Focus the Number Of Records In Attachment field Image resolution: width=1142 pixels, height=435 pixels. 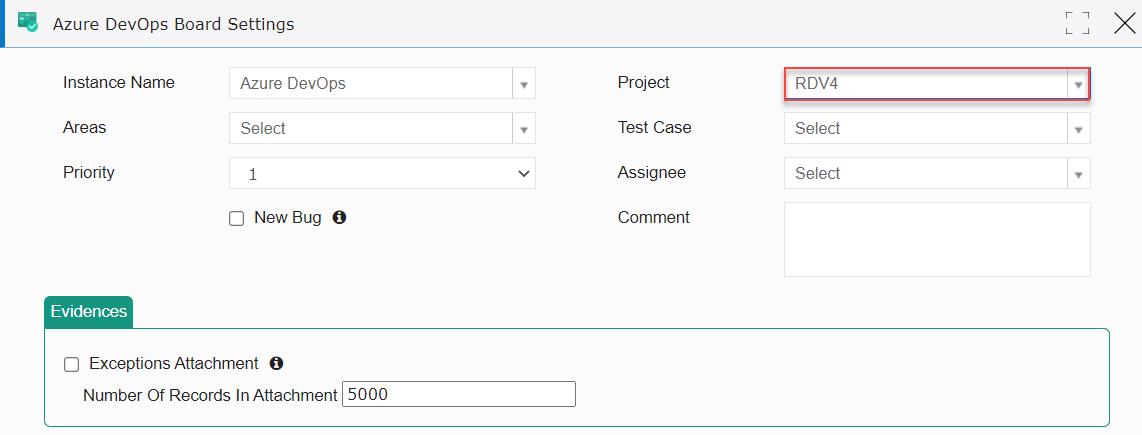tap(459, 394)
